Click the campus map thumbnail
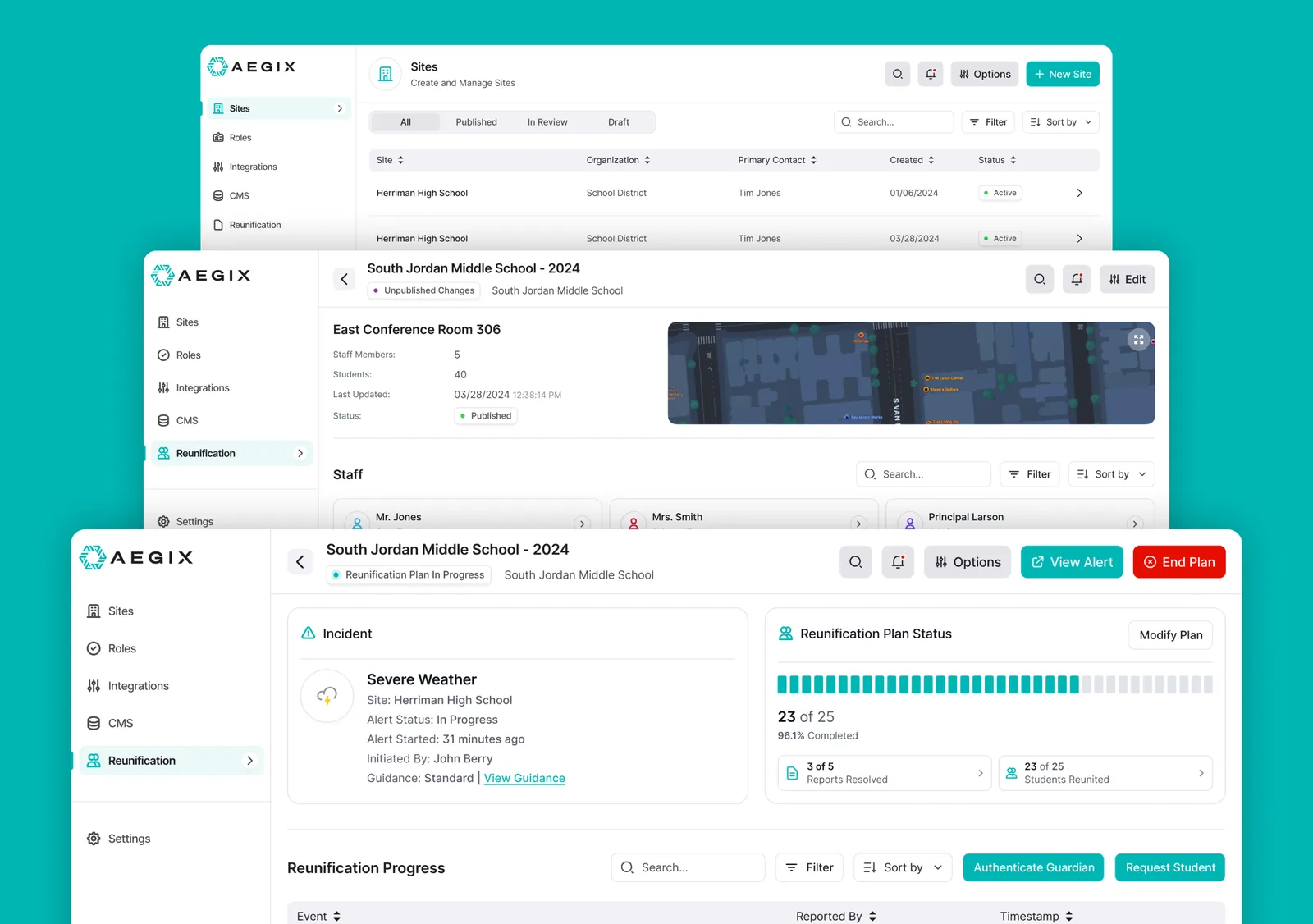 pos(911,373)
